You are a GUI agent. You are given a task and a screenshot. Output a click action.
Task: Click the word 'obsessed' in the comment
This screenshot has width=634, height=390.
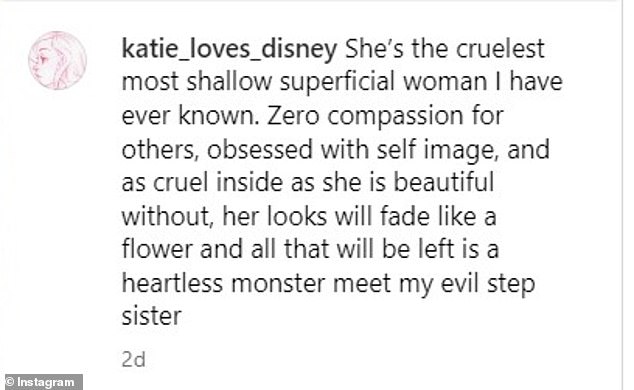pos(260,150)
